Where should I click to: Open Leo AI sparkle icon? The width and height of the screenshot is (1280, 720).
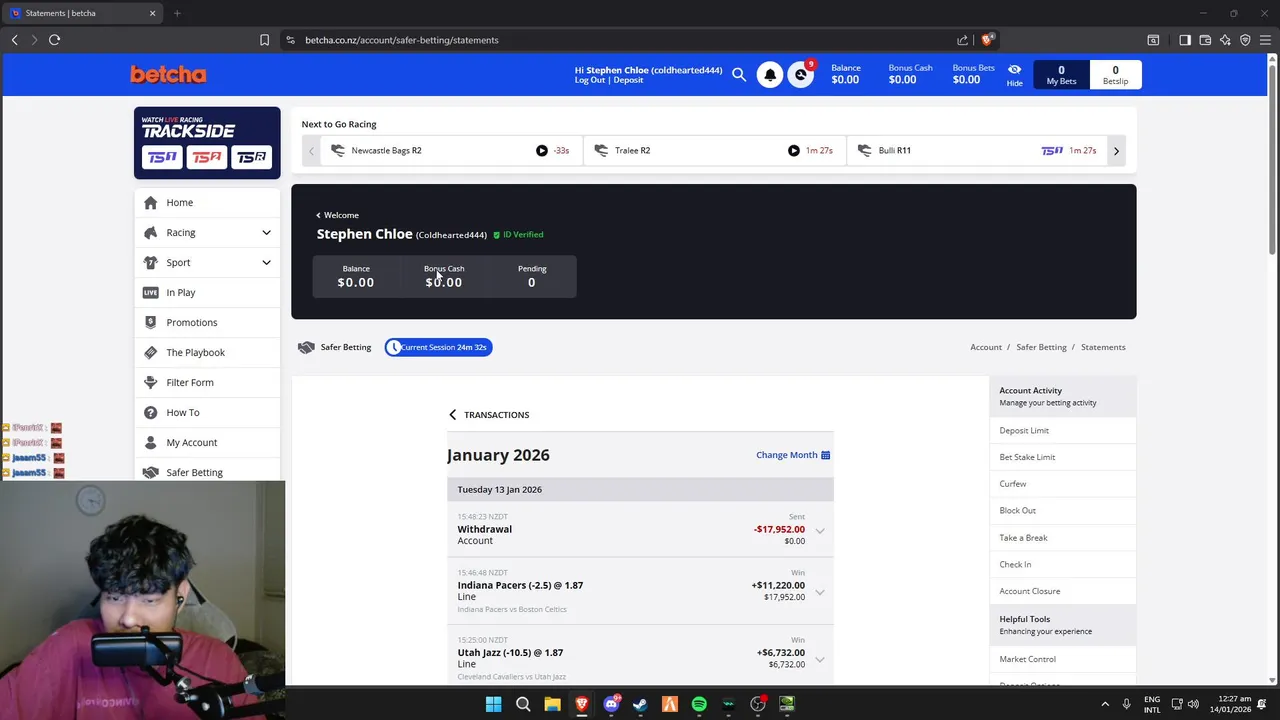point(1225,40)
